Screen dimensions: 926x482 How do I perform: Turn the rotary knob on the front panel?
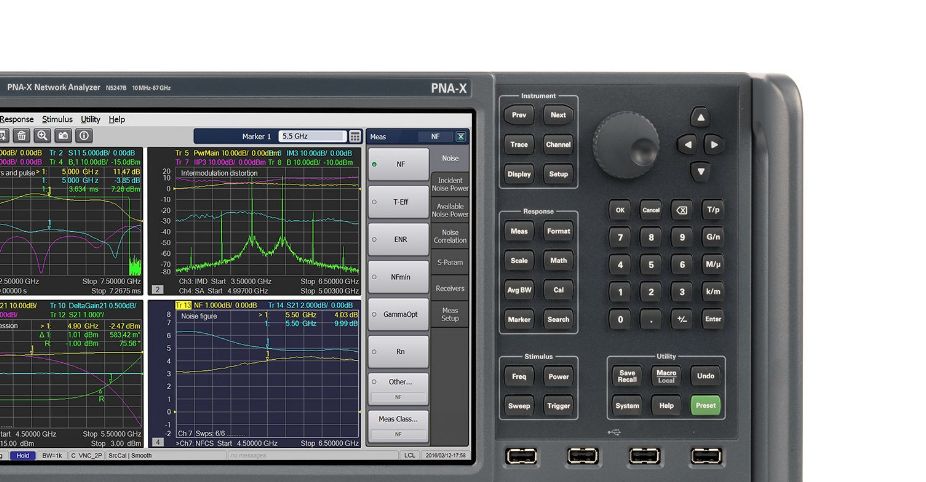point(626,145)
